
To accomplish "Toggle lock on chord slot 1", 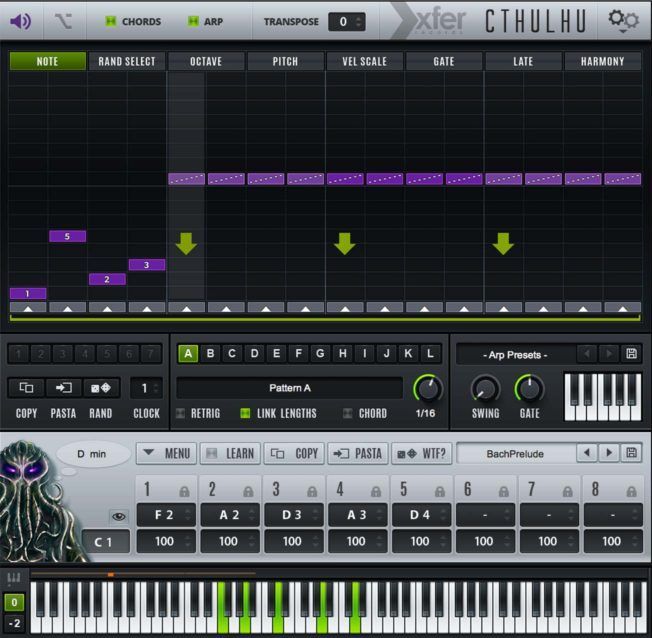I will tap(184, 491).
